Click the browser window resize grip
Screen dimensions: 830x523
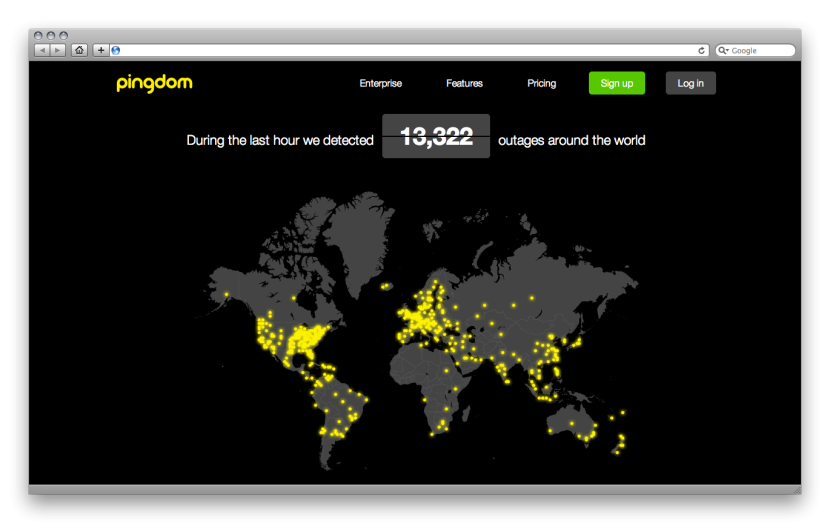point(796,489)
